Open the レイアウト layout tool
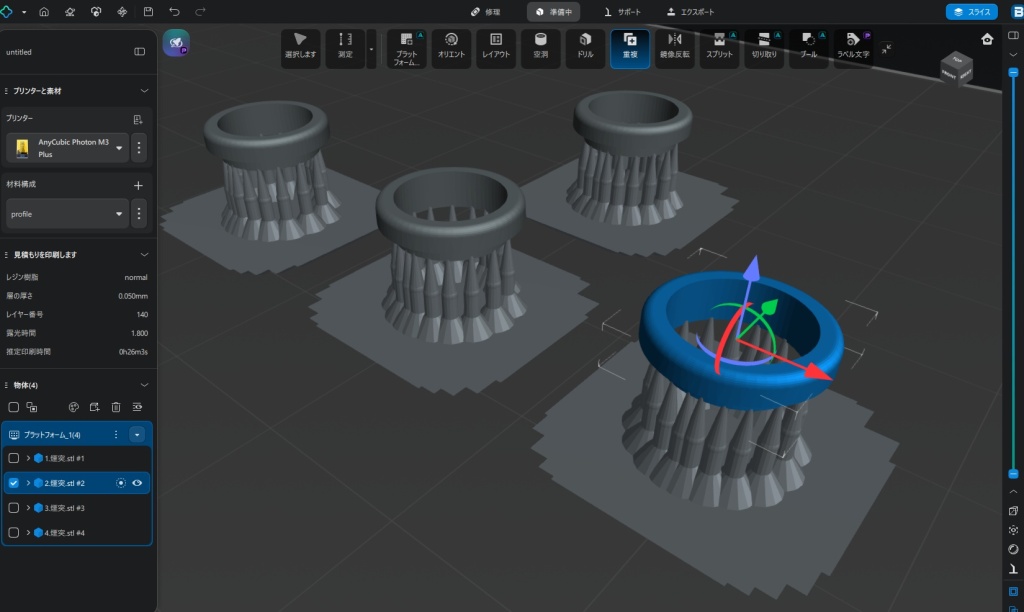The width and height of the screenshot is (1024, 612). click(x=496, y=47)
